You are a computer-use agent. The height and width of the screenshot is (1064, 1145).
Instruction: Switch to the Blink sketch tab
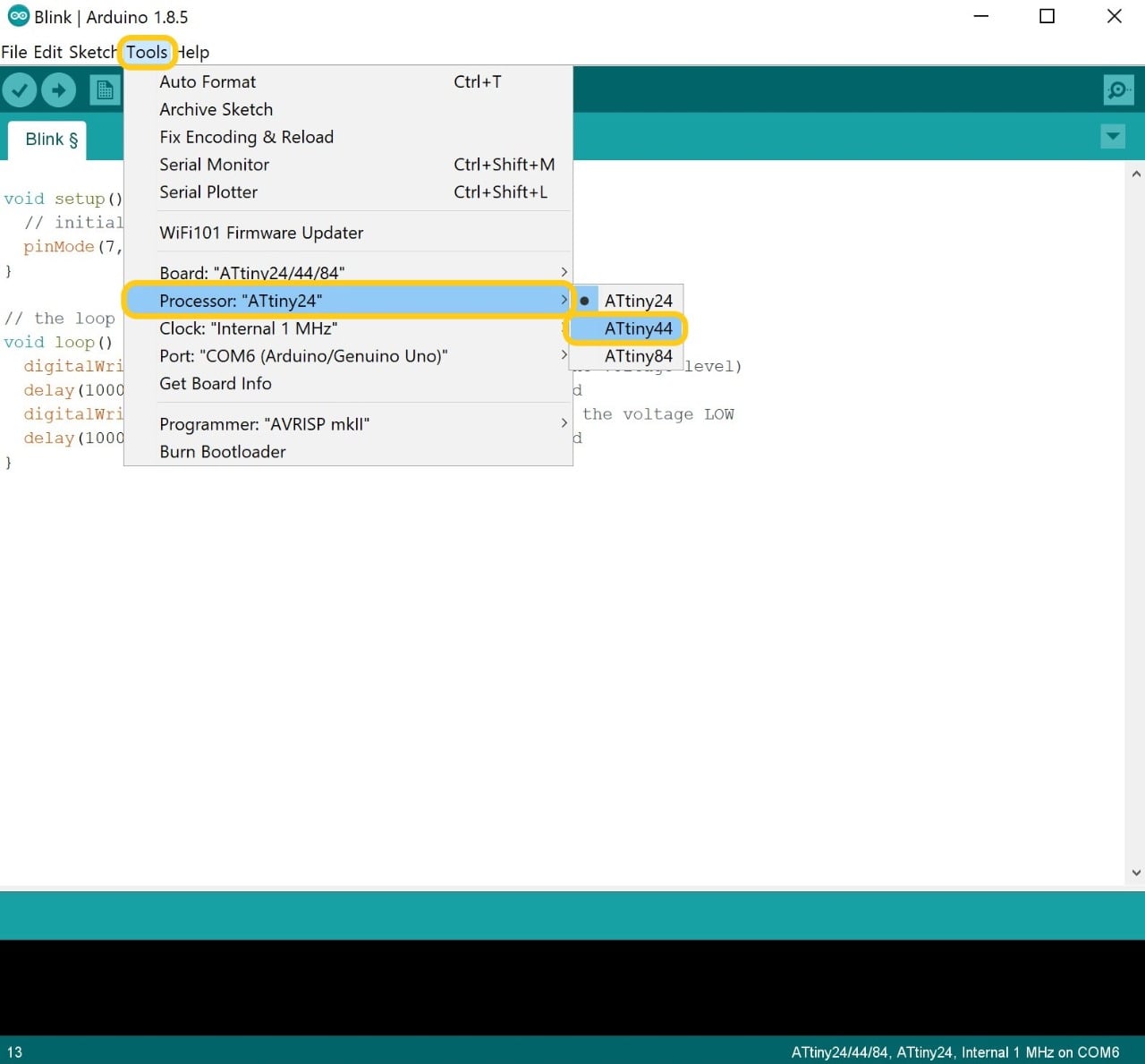click(x=48, y=140)
